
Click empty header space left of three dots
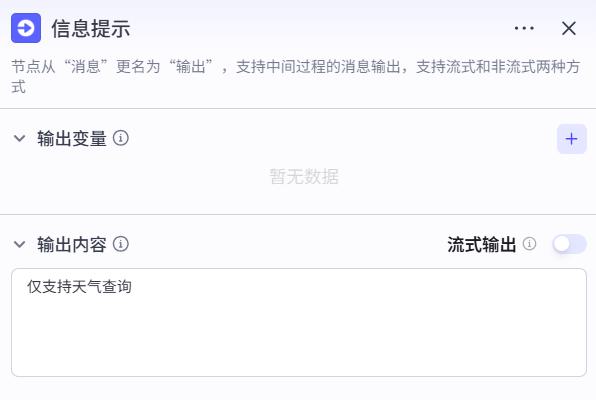click(322, 28)
